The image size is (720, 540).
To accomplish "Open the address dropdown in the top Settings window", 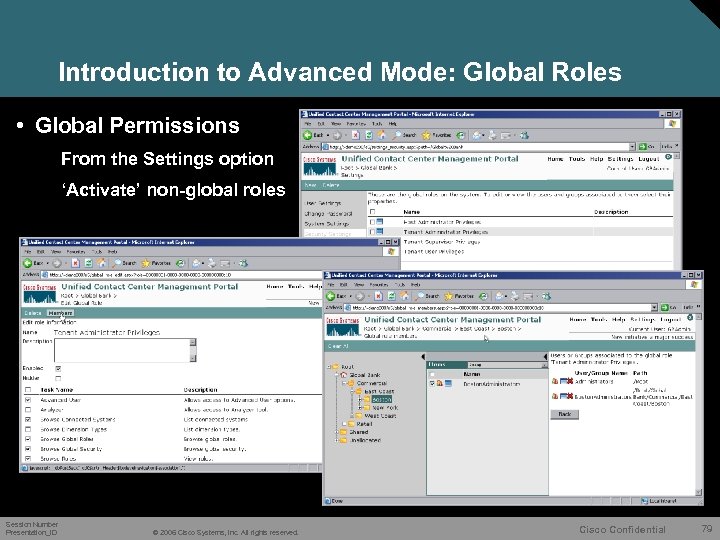I will pos(632,146).
